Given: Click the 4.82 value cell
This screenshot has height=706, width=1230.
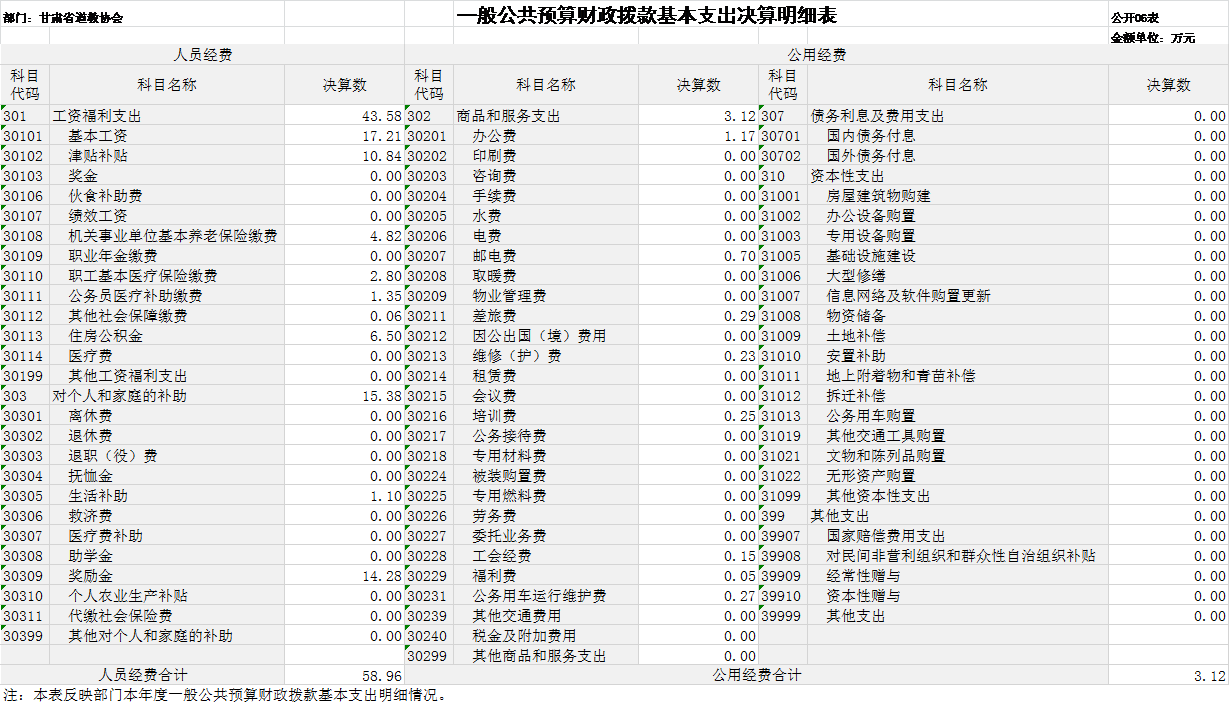Looking at the screenshot, I should [x=344, y=236].
